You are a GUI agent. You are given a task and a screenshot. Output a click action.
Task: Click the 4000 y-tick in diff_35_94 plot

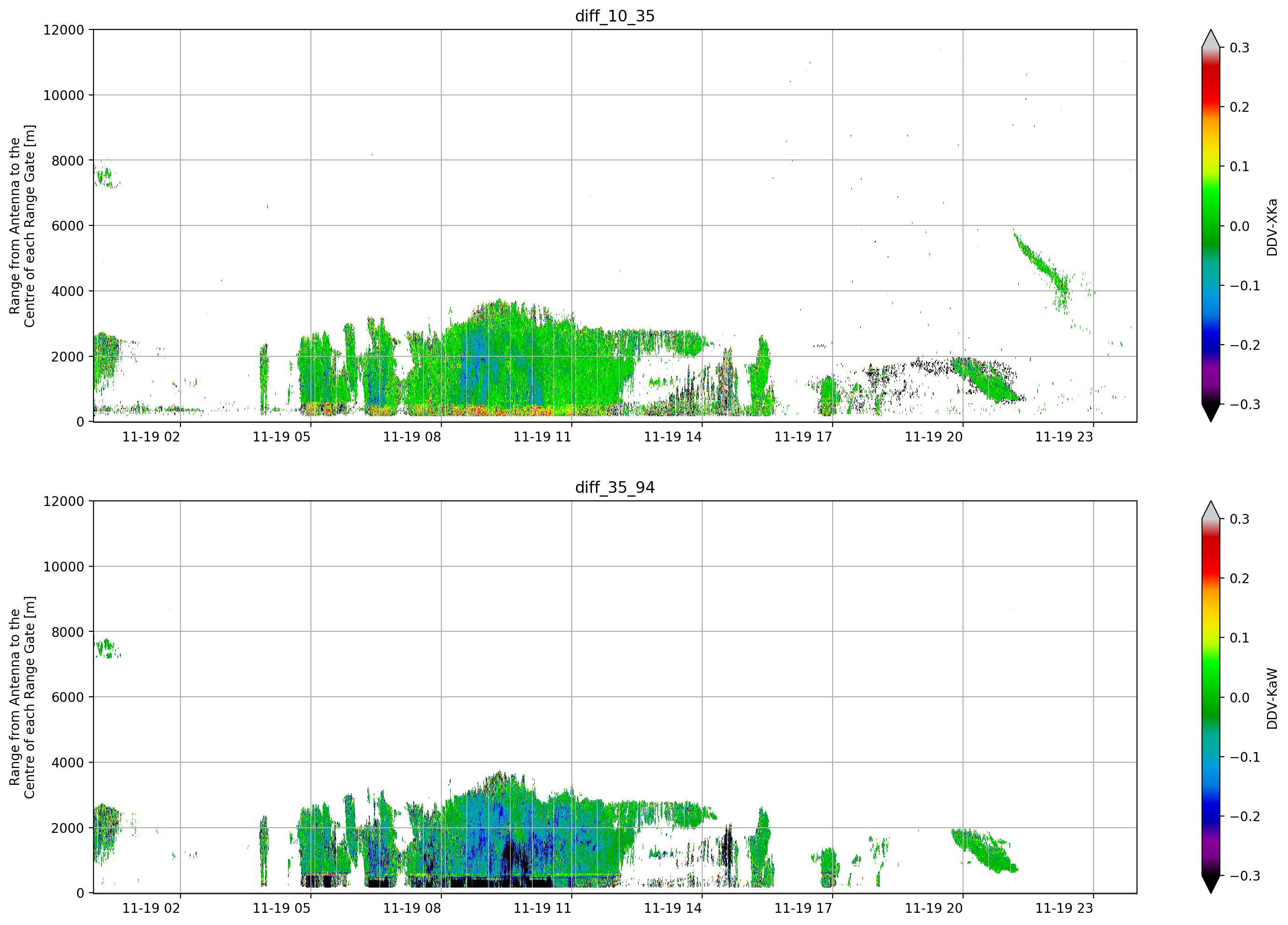pos(68,763)
